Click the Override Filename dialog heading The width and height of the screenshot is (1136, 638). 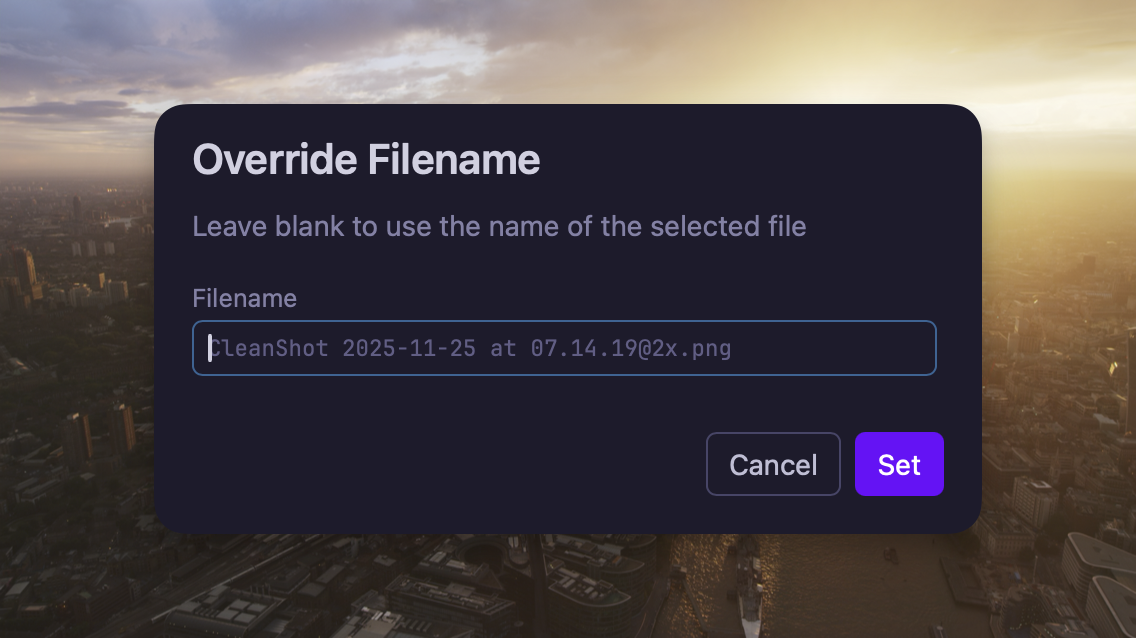click(x=366, y=160)
